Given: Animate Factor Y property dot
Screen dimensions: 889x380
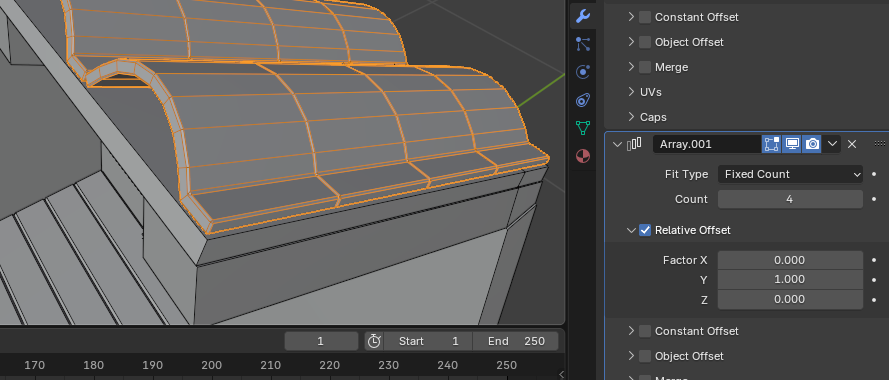Looking at the screenshot, I should point(874,280).
